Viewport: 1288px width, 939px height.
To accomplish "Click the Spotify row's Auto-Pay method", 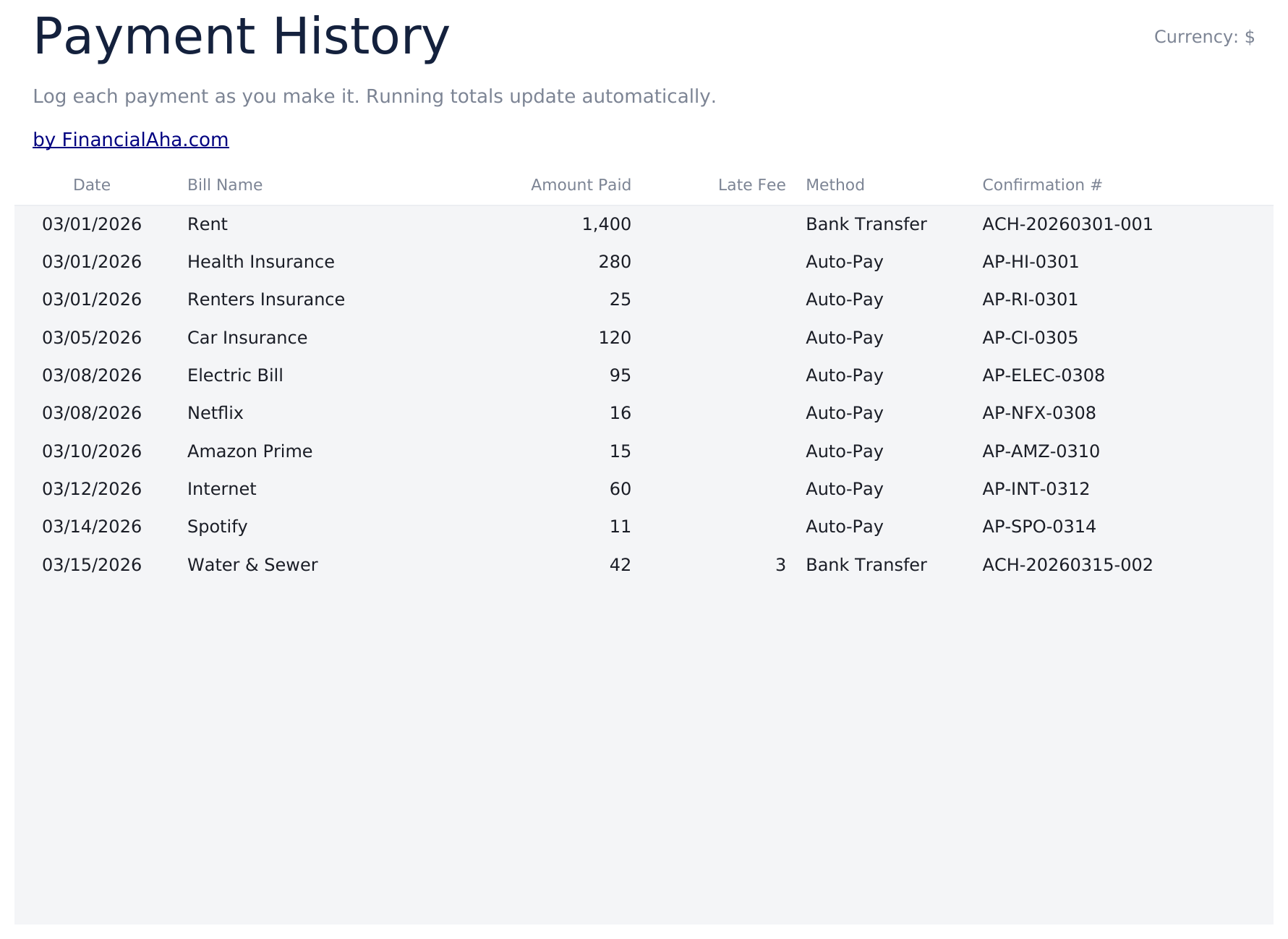I will 845,527.
